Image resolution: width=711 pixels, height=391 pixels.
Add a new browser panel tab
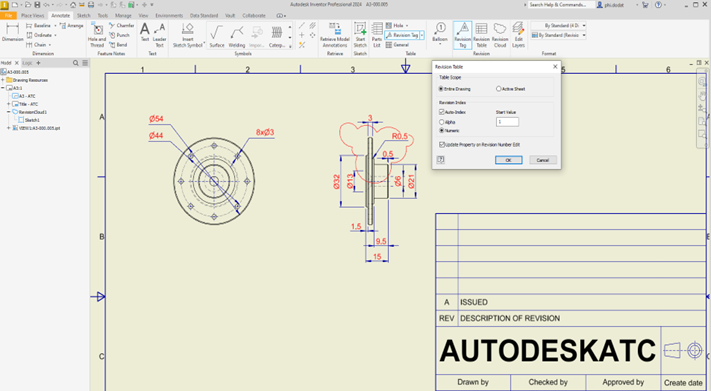coord(39,63)
